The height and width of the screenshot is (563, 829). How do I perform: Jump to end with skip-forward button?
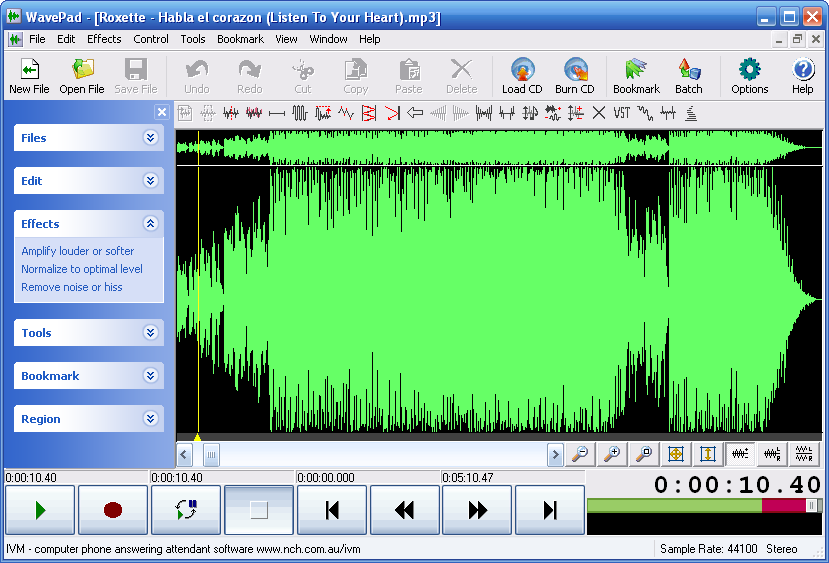[550, 510]
